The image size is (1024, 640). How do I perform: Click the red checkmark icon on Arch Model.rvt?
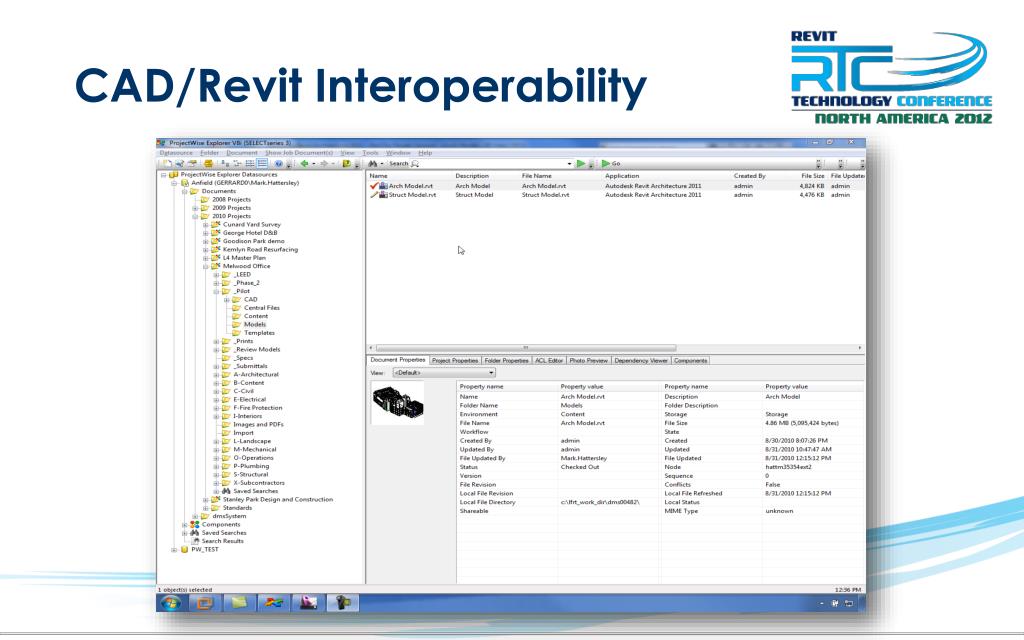[374, 186]
